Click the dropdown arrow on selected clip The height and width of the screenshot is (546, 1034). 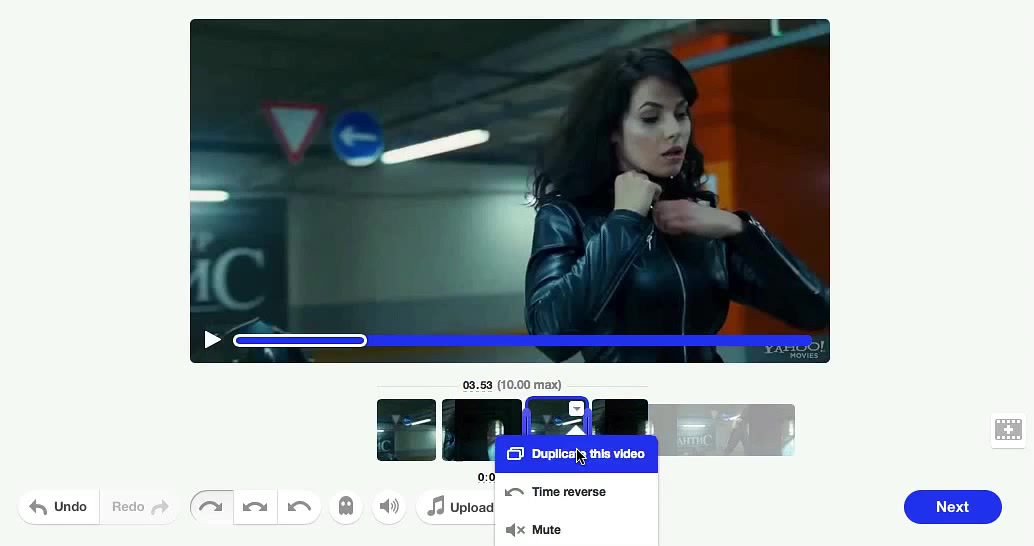(576, 409)
